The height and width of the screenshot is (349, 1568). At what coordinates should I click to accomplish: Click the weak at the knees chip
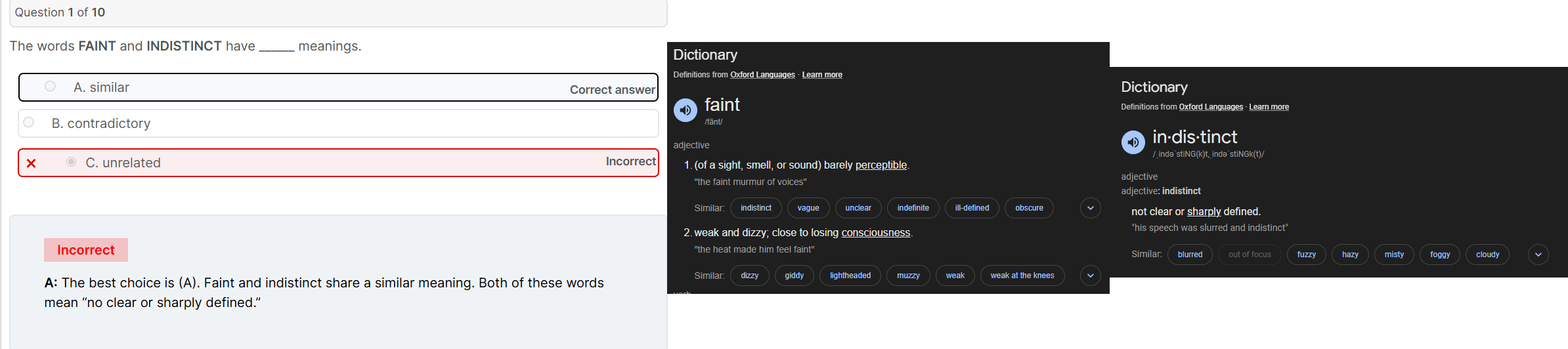1022,276
